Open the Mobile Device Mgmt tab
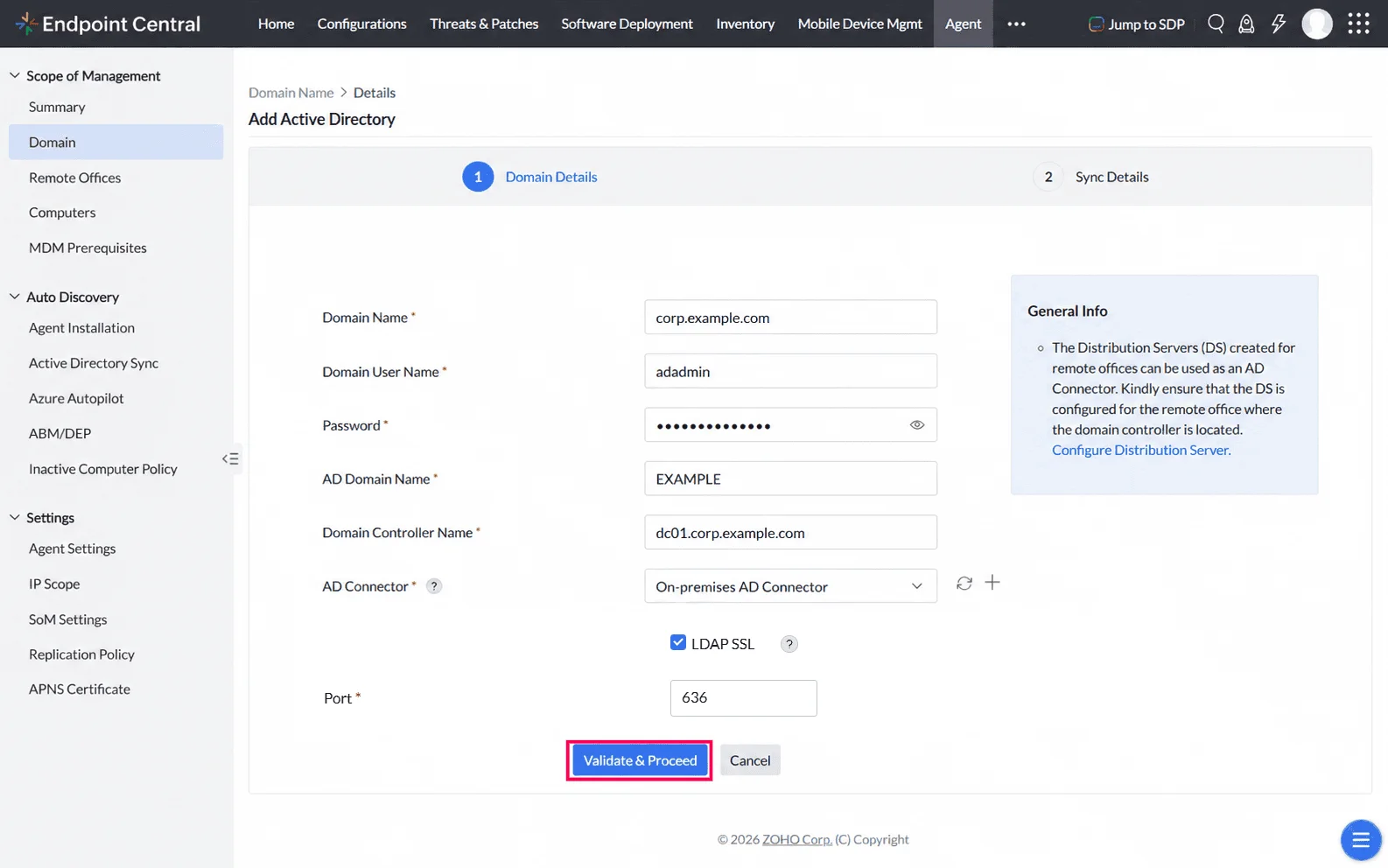The width and height of the screenshot is (1388, 868). [x=859, y=24]
